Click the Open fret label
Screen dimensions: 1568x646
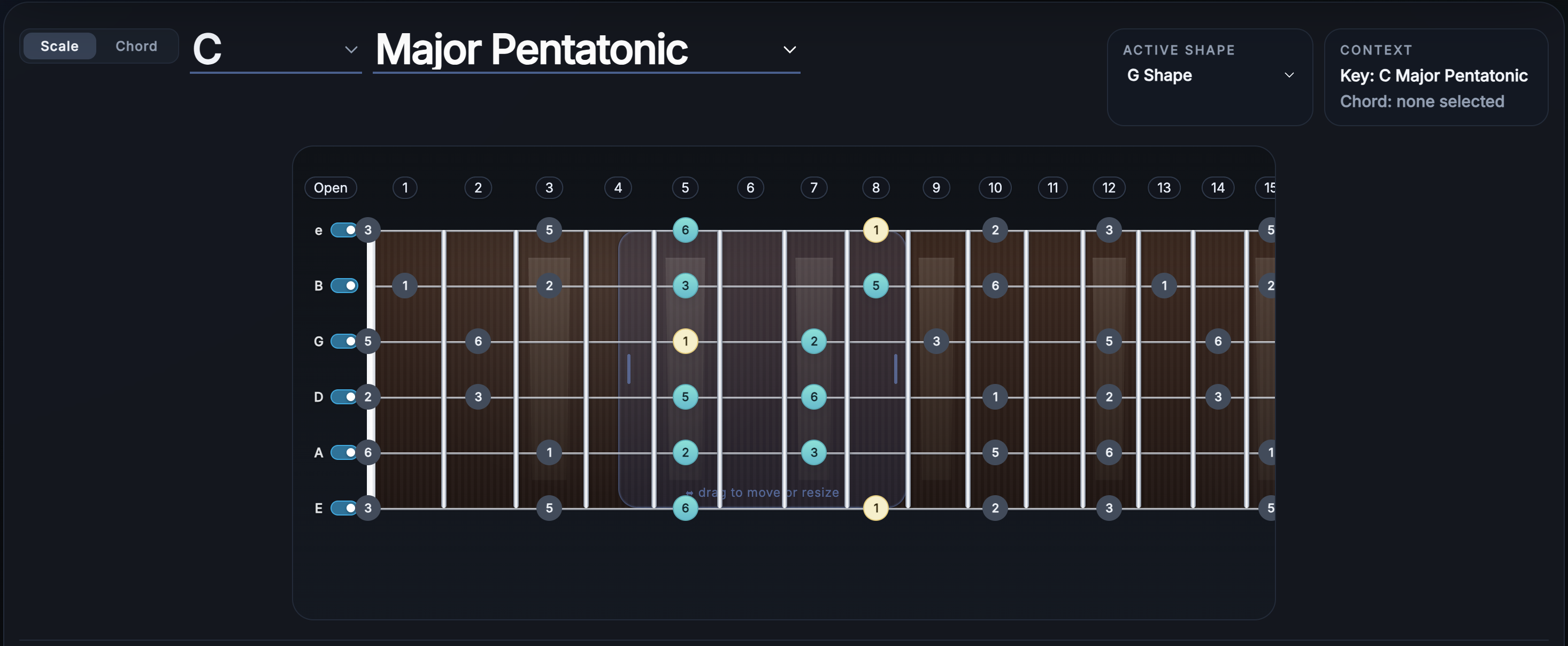[330, 188]
